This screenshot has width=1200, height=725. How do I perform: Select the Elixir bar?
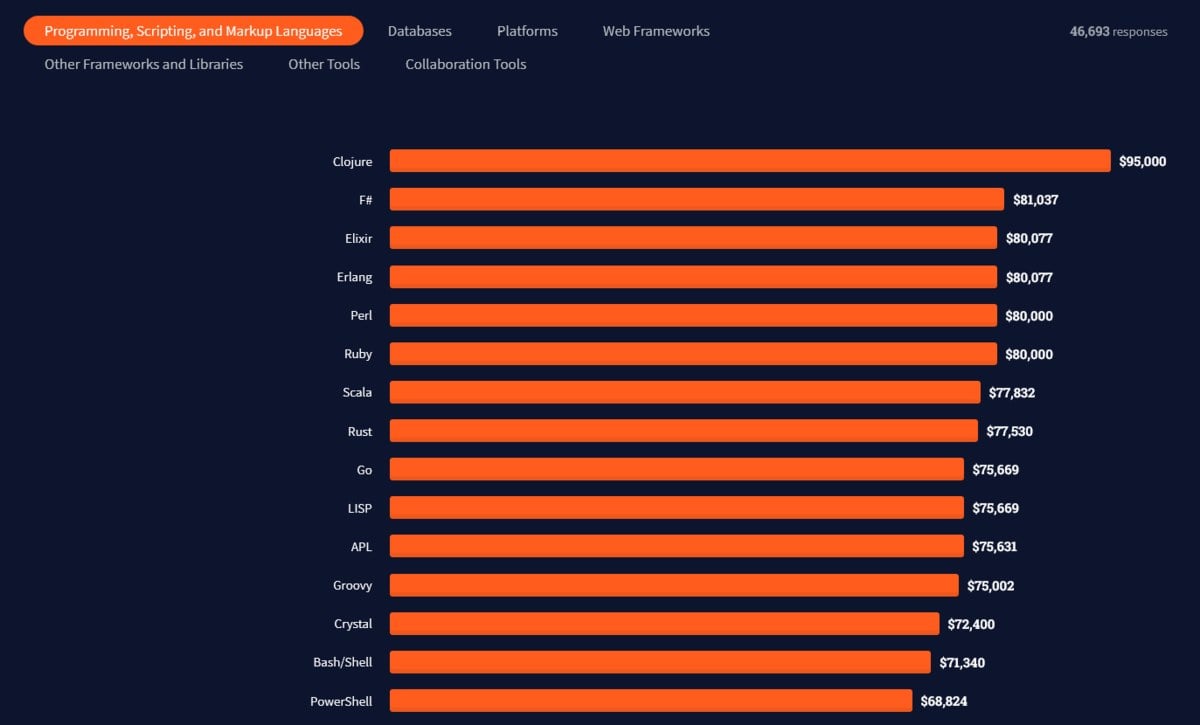(693, 238)
